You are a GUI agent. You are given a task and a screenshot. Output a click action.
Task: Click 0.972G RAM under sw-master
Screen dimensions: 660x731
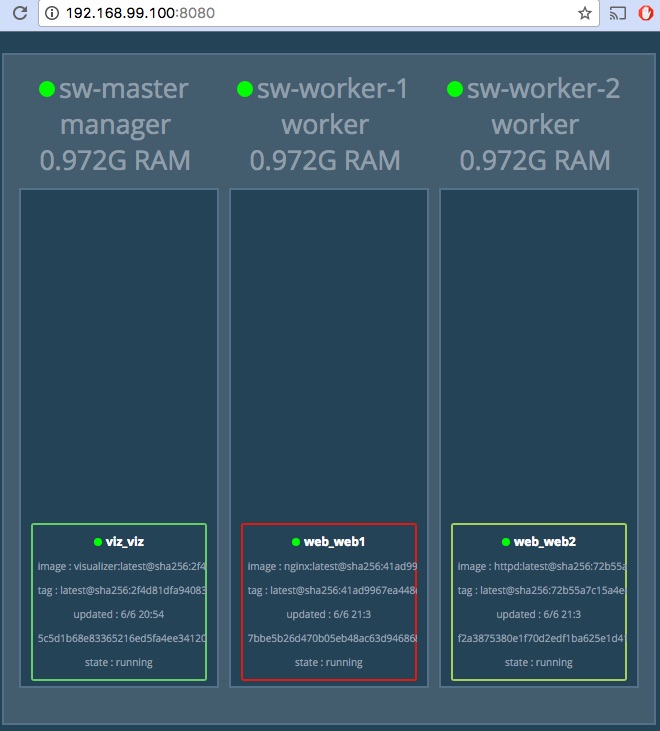(115, 160)
